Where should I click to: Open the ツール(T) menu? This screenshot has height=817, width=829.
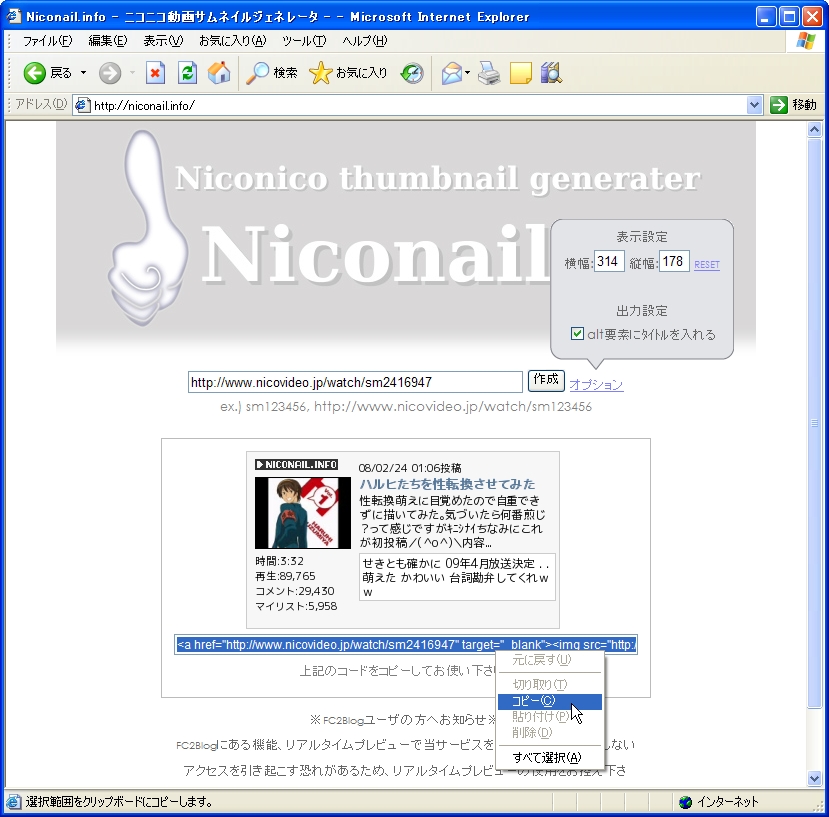[304, 41]
